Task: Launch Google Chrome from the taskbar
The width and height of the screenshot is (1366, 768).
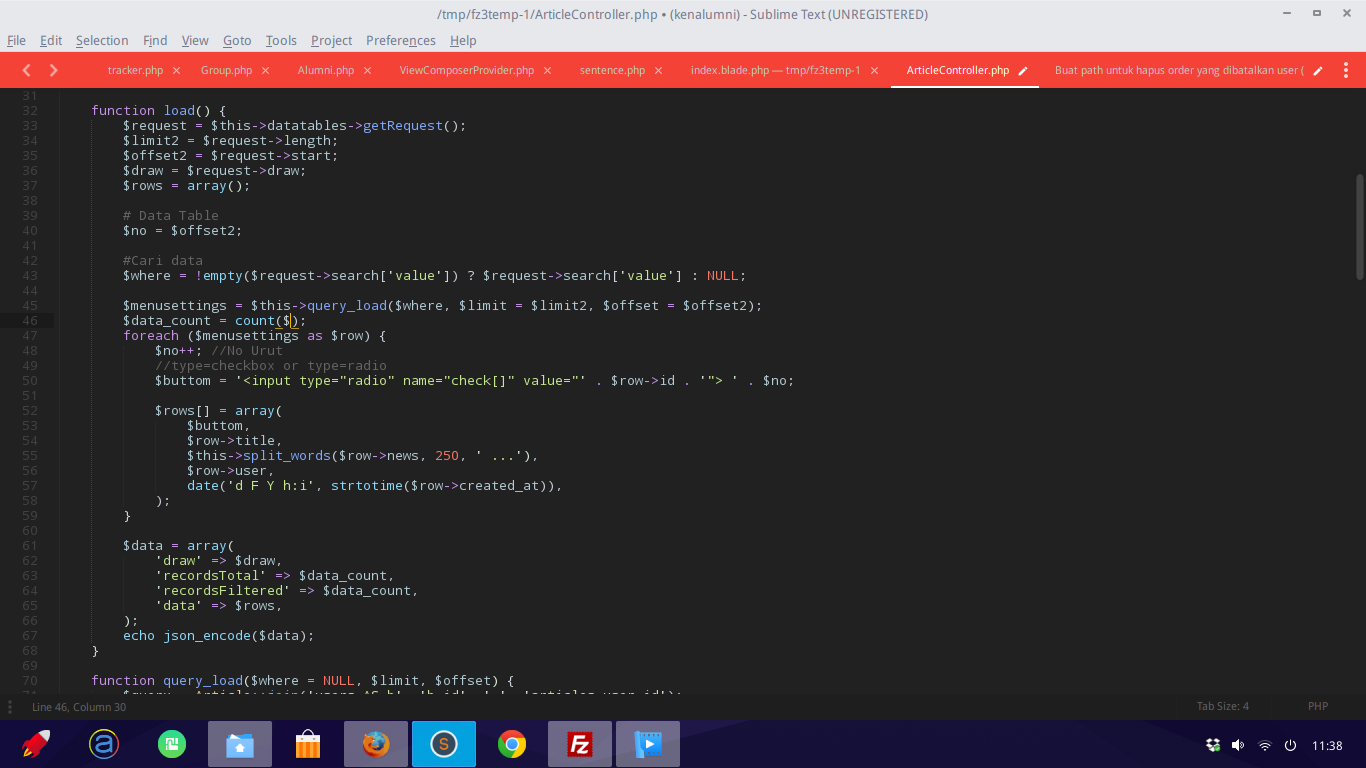Action: (512, 744)
